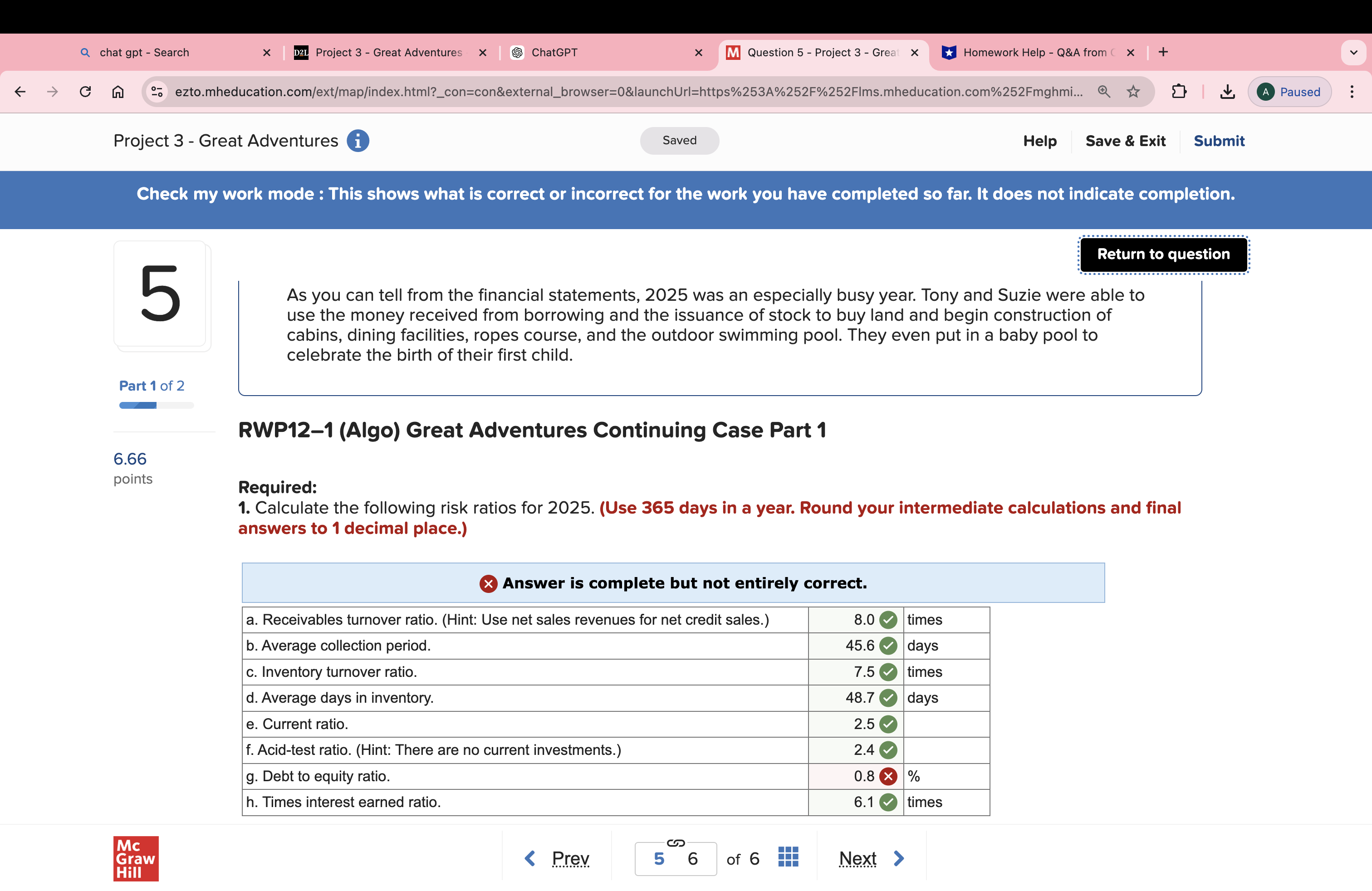
Task: Click the browser home icon
Action: pyautogui.click(x=118, y=91)
